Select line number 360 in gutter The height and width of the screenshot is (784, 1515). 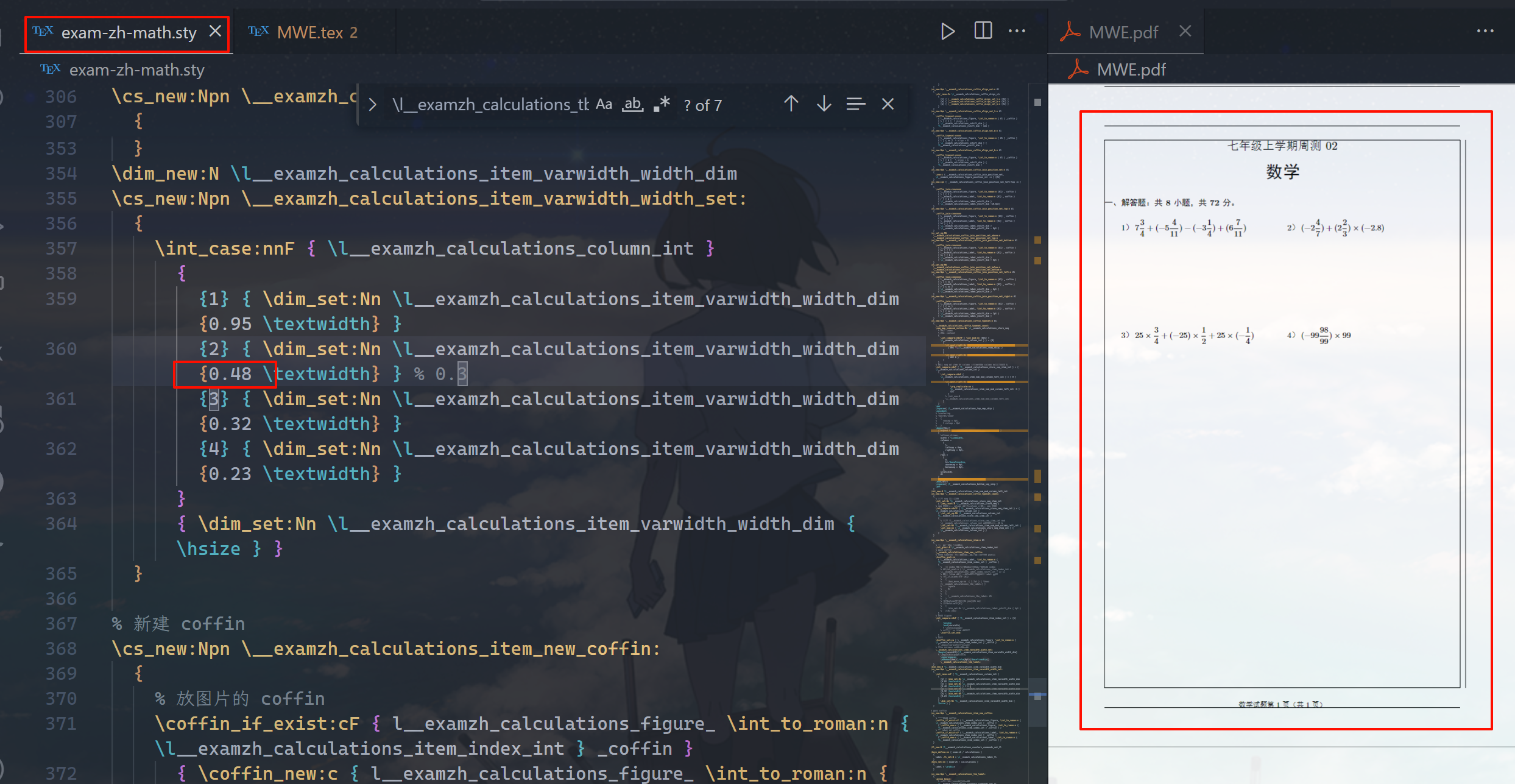62,349
